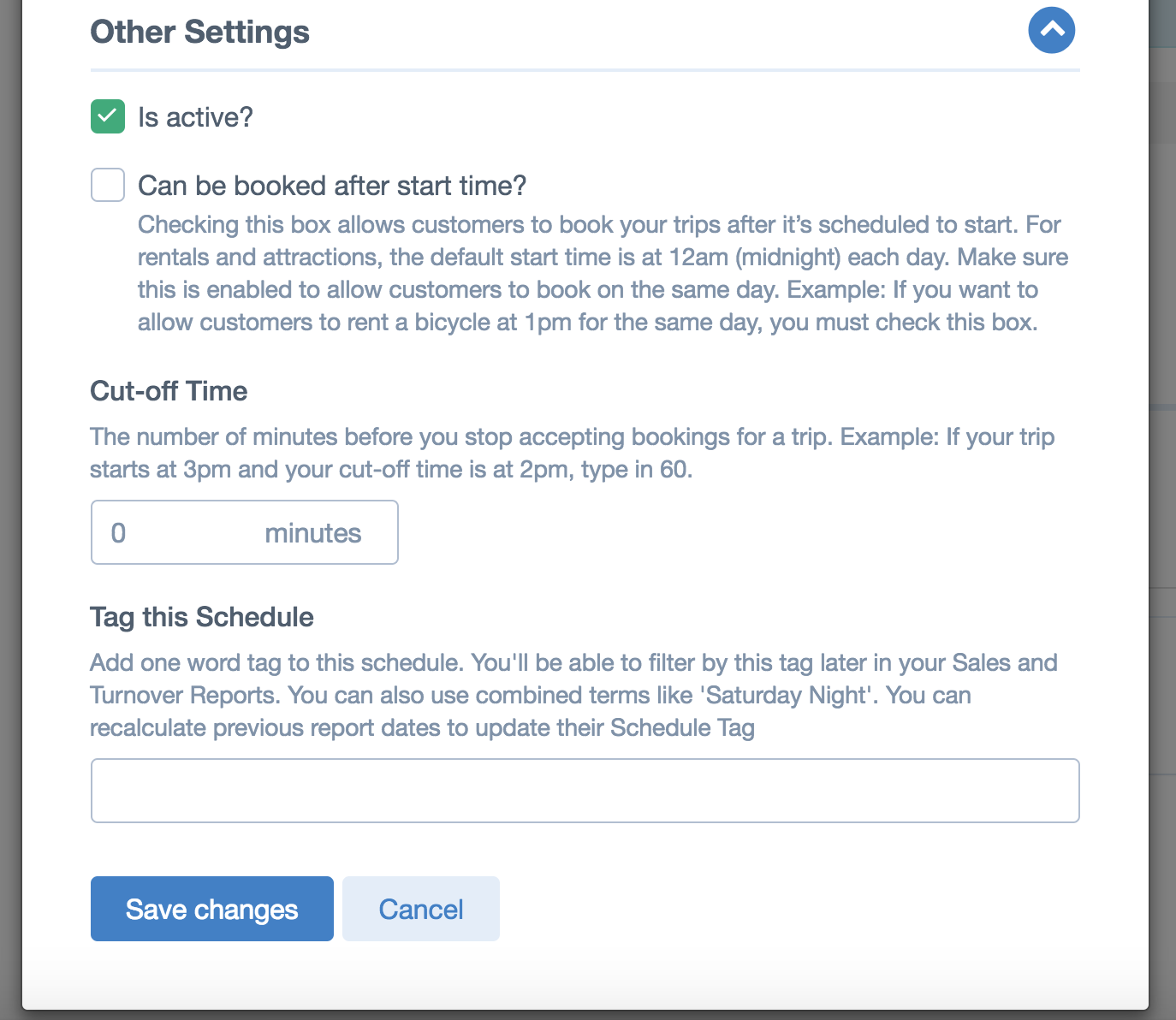The image size is (1176, 1020).
Task: Click the 'Is active?' label text
Action: (x=195, y=117)
